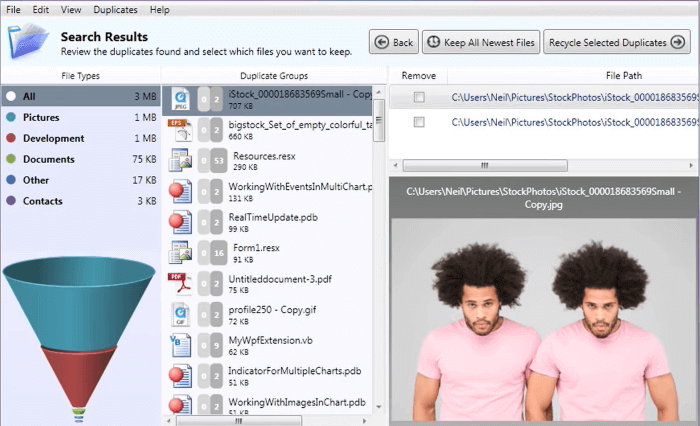Image resolution: width=700 pixels, height=426 pixels.
Task: Click the first iStock file path link
Action: pos(575,97)
